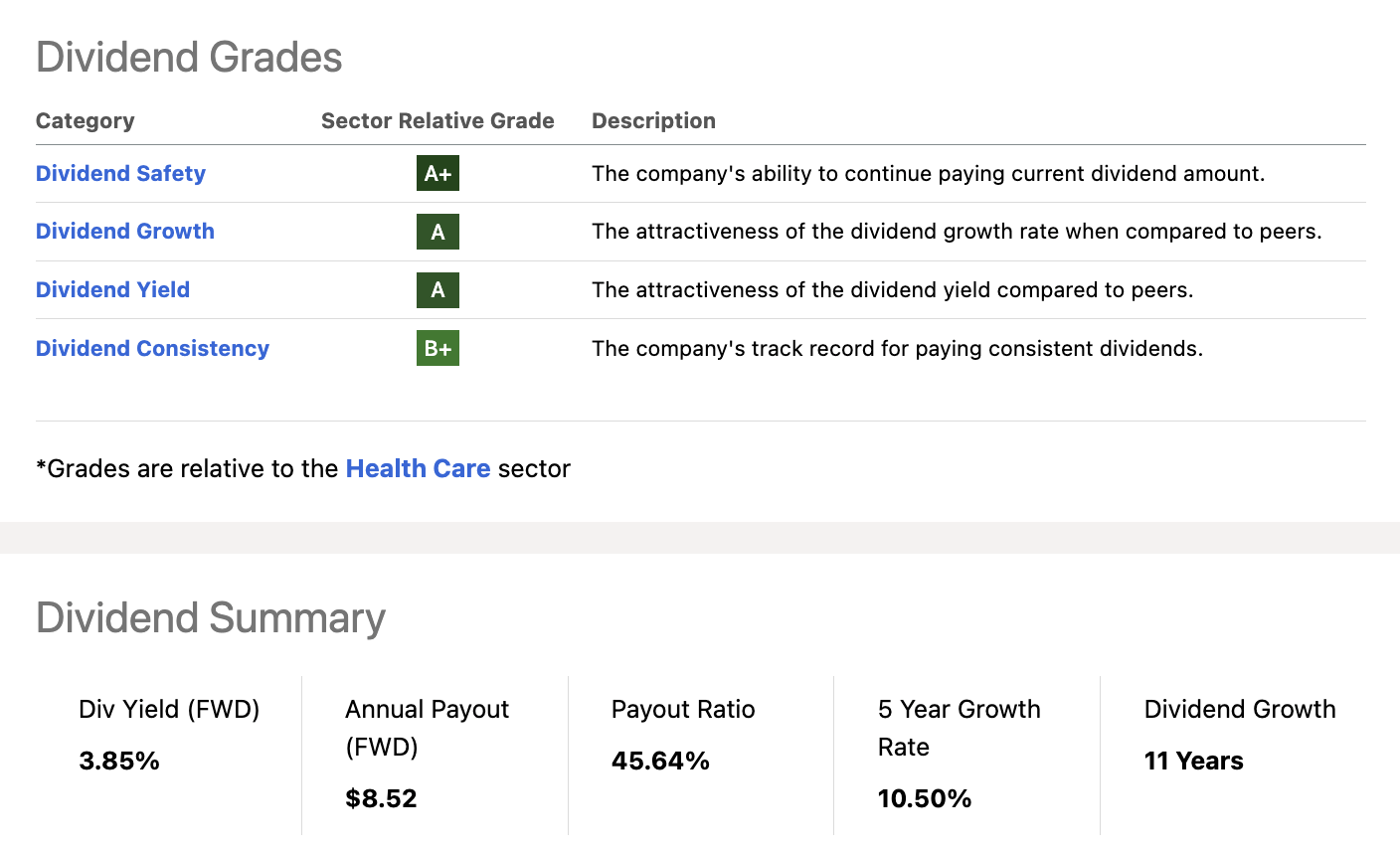Click the Dividend Grades section heading
Viewport: 1400px width, 851px height.
pyautogui.click(x=189, y=58)
